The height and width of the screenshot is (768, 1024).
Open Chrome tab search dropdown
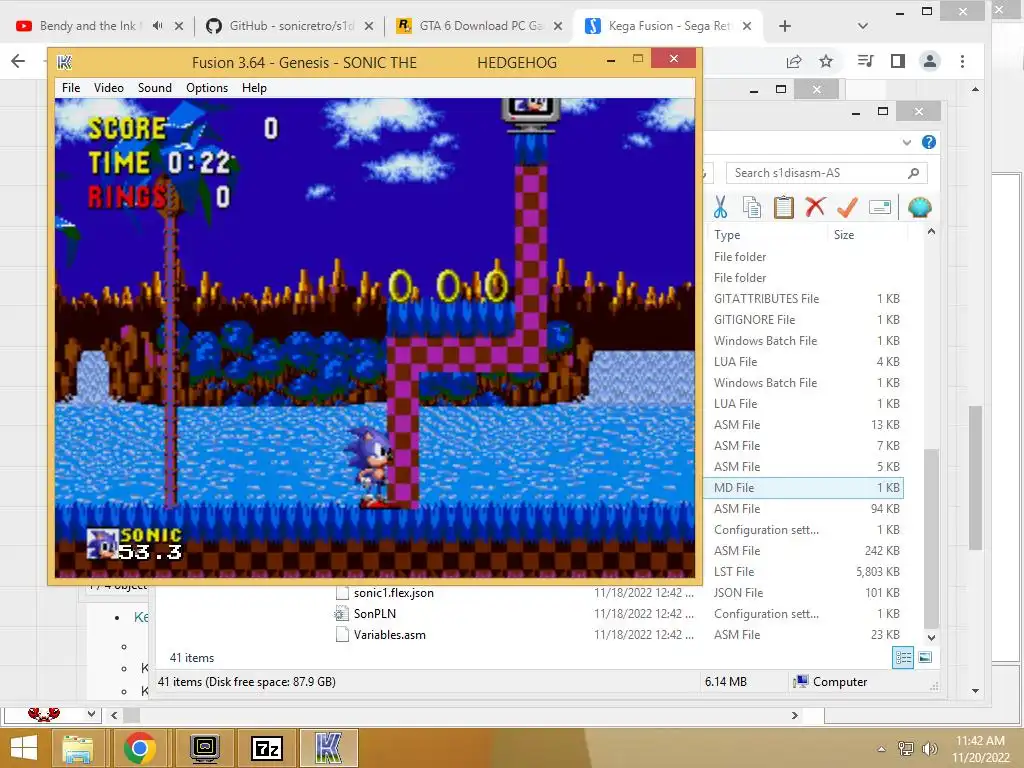coord(863,26)
